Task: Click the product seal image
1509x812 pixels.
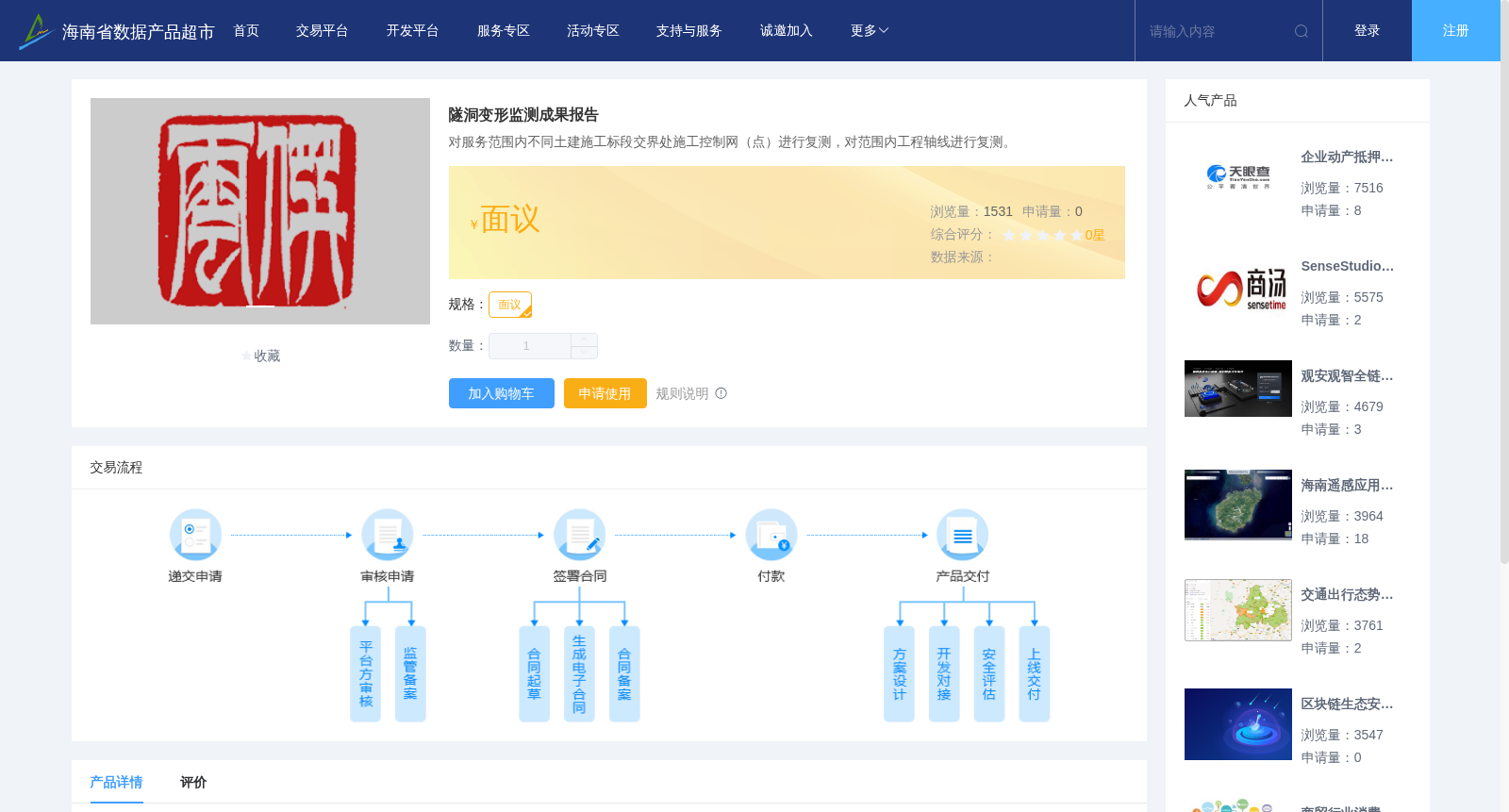Action: pyautogui.click(x=260, y=211)
